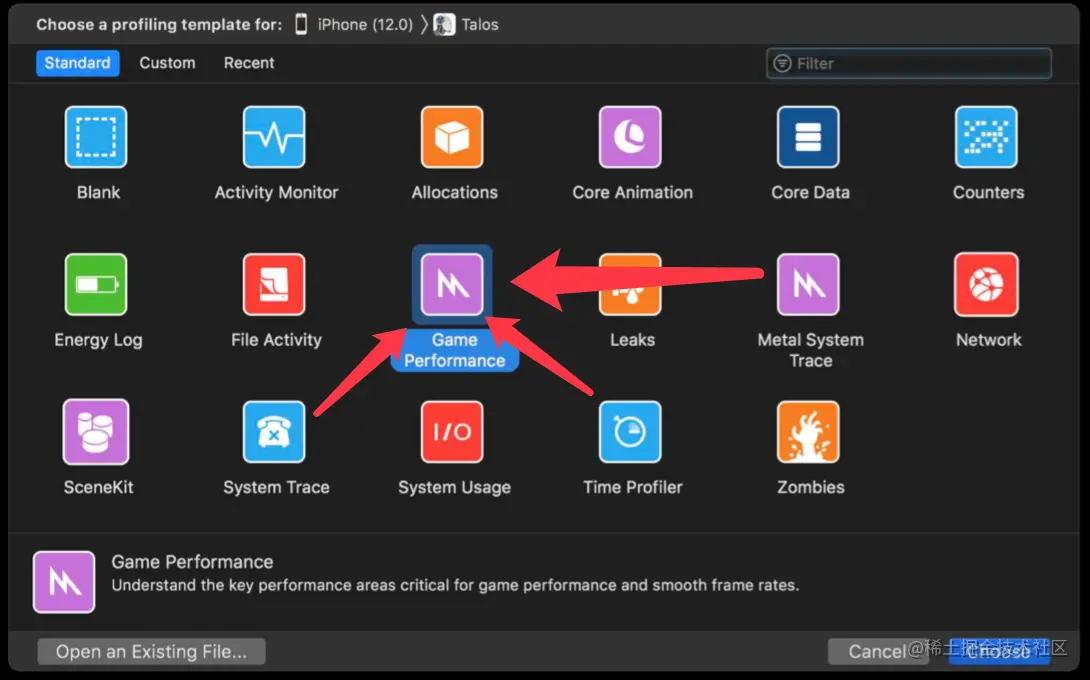The width and height of the screenshot is (1090, 680).
Task: Click the 'Understand the key performance areas' description
Action: tap(455, 585)
